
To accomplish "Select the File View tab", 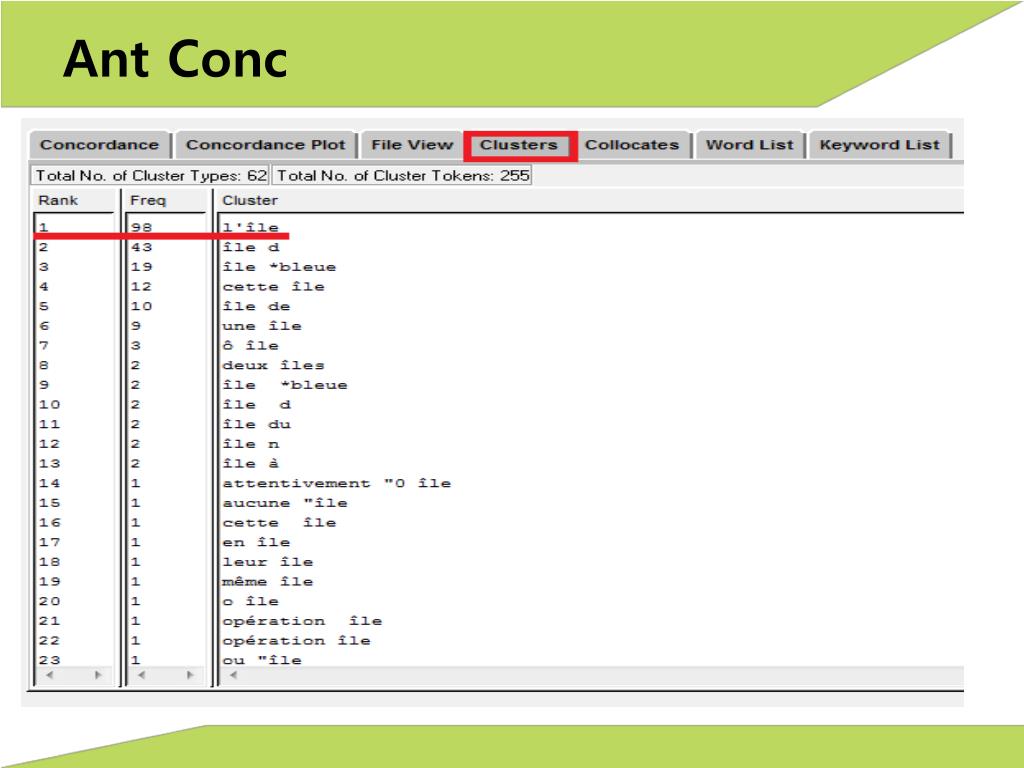I will [x=411, y=145].
